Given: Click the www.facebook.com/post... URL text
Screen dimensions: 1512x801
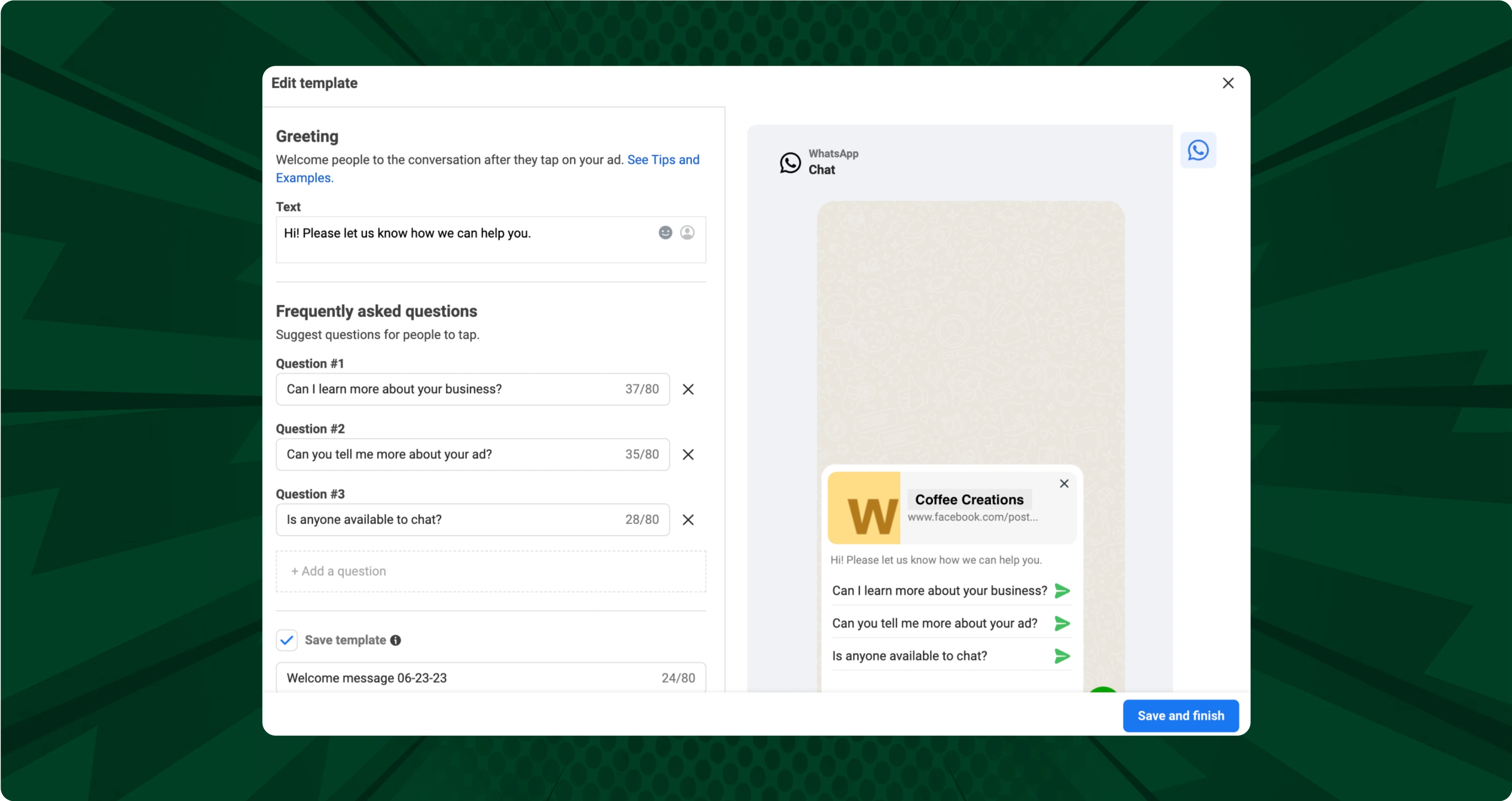Looking at the screenshot, I should coord(972,517).
